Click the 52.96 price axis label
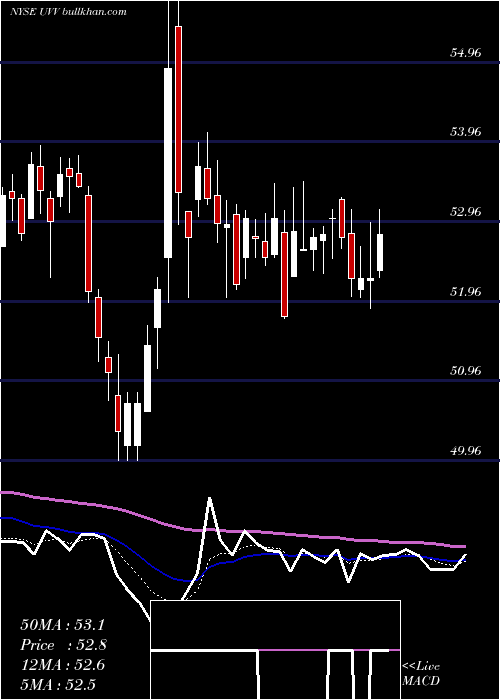Viewport: 500px width, 700px height. (465, 211)
